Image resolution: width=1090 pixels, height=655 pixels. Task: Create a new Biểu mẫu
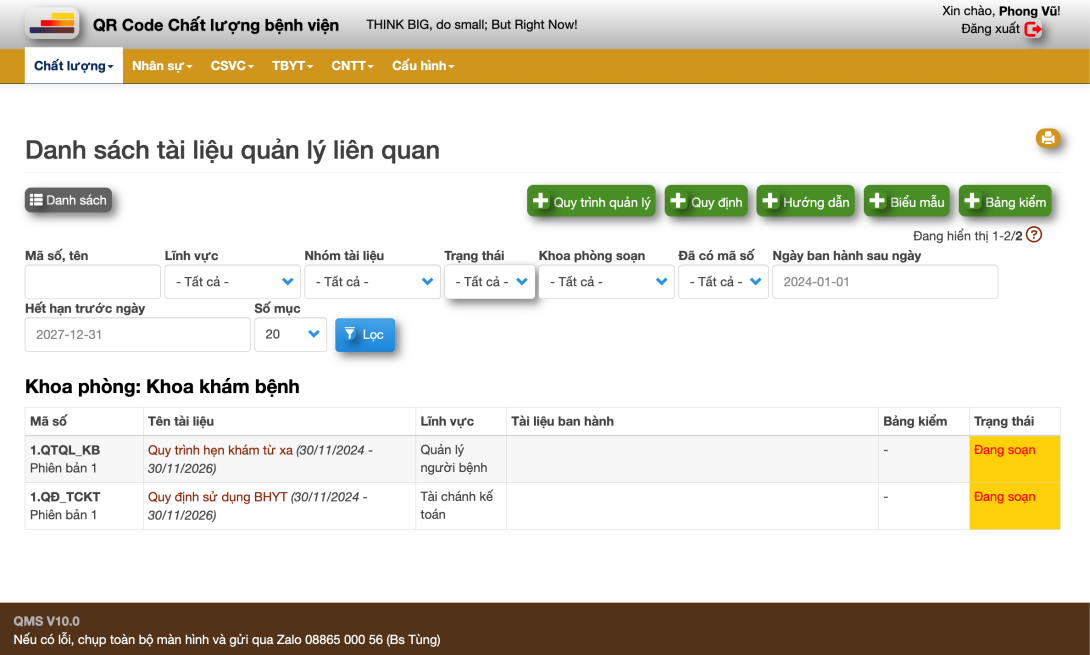[906, 202]
